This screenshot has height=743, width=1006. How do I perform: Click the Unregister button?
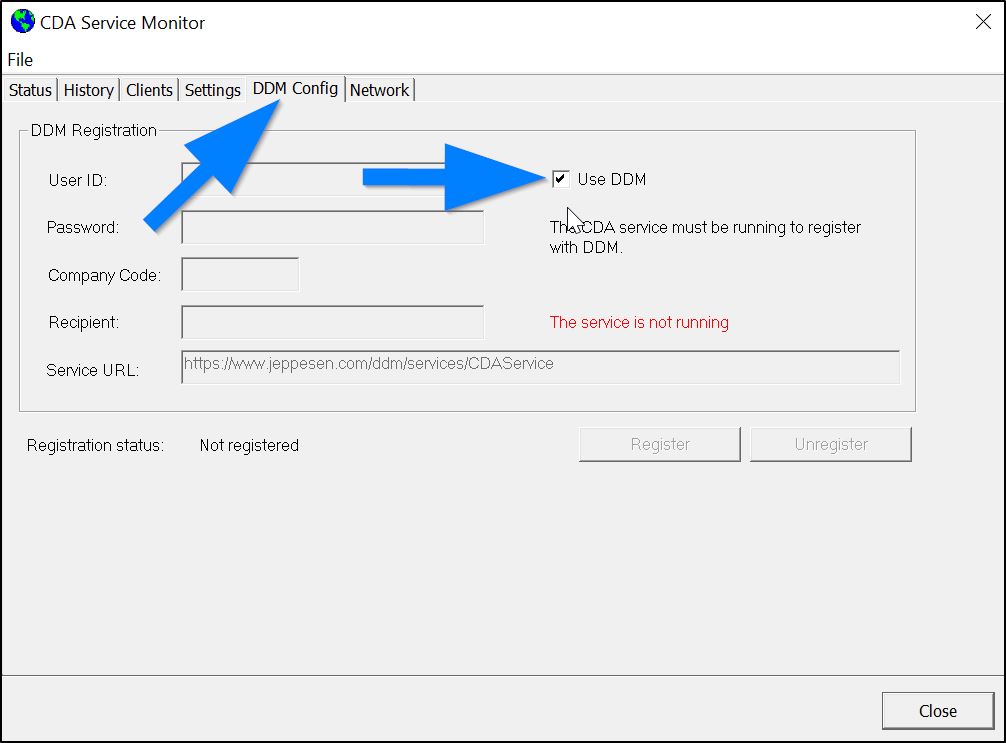[x=830, y=444]
